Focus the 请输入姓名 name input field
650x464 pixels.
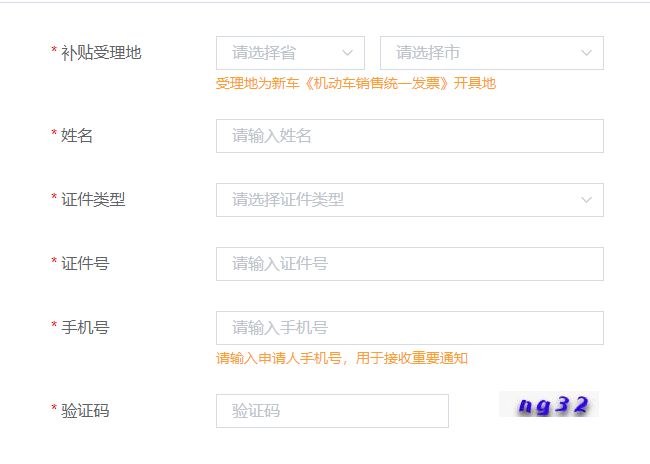coord(410,136)
